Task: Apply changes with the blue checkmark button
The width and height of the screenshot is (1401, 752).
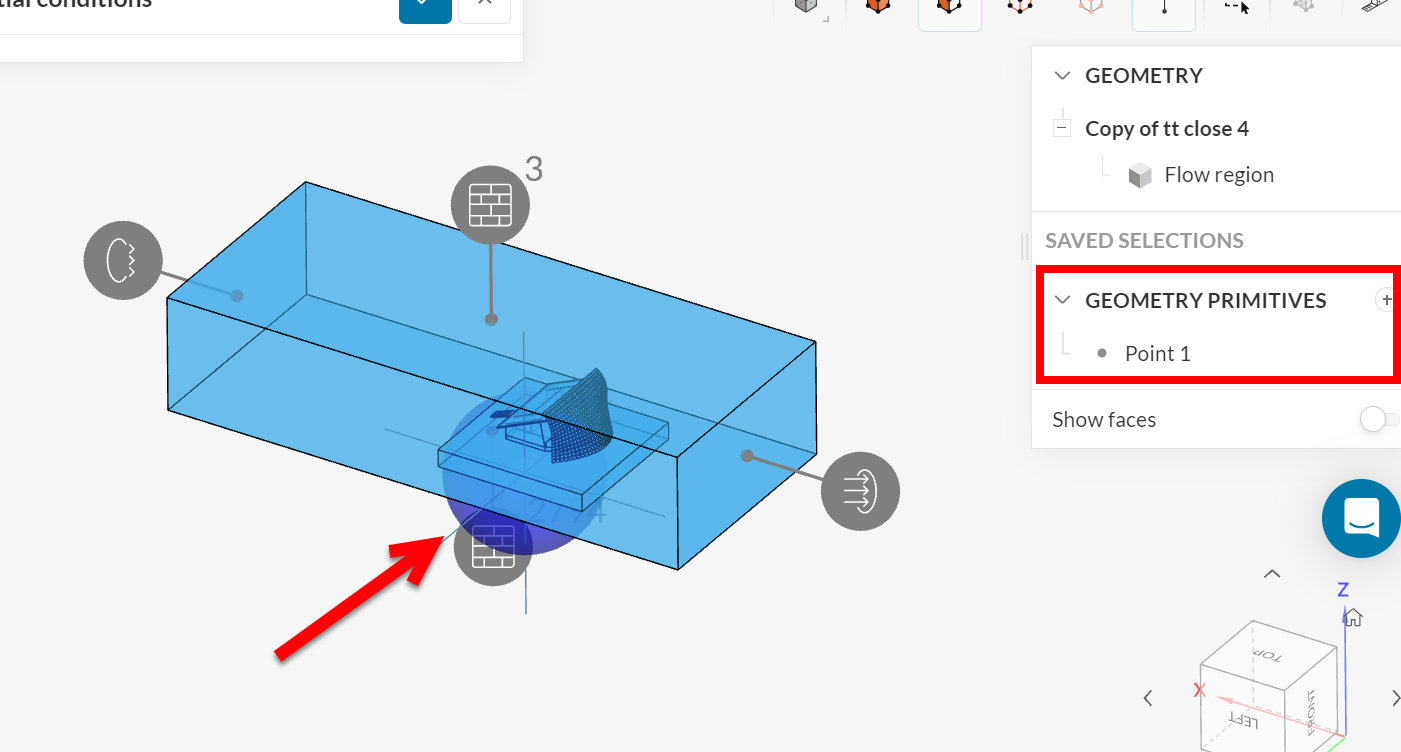Action: coord(425,11)
